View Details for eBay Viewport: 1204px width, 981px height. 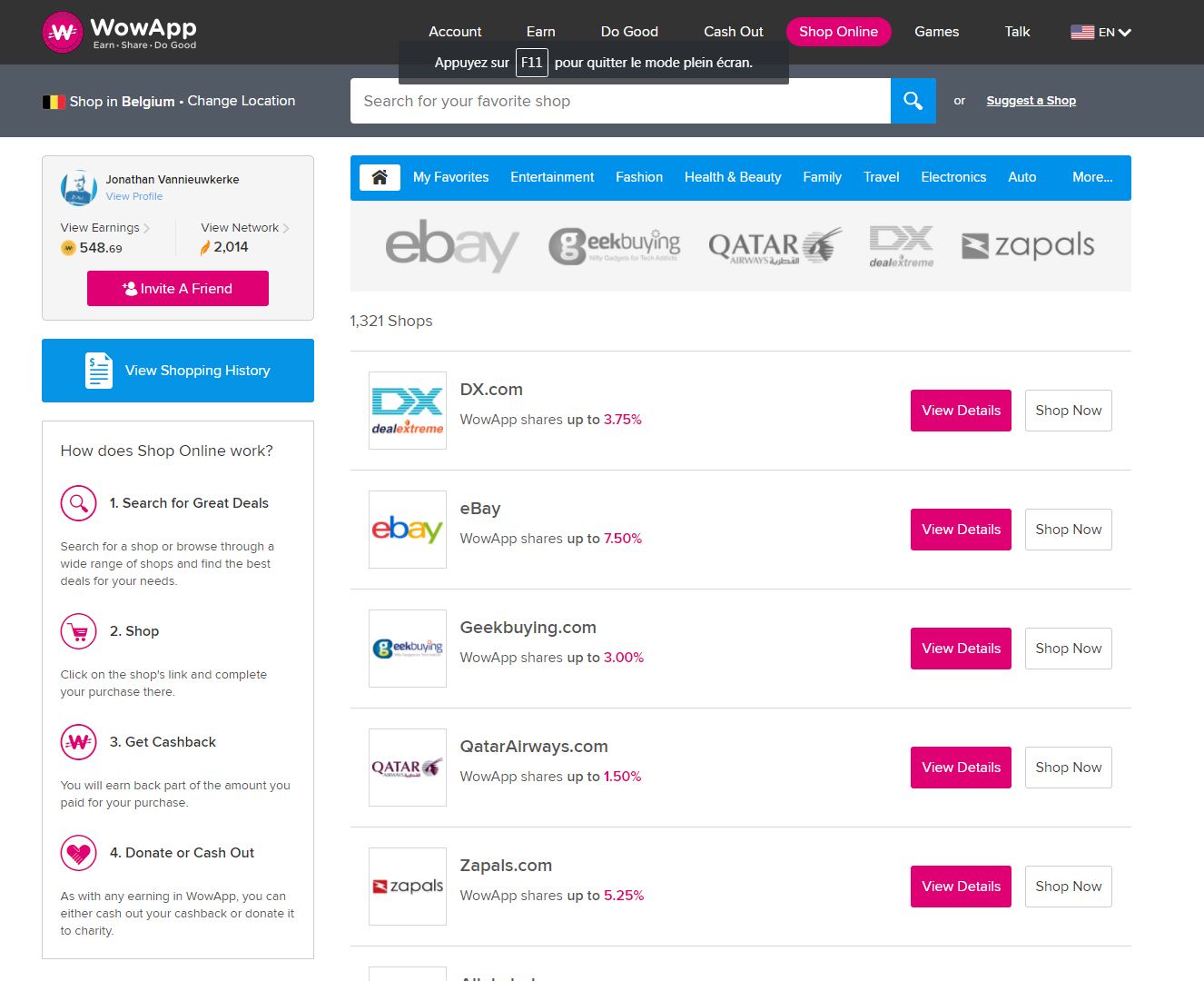coord(961,530)
